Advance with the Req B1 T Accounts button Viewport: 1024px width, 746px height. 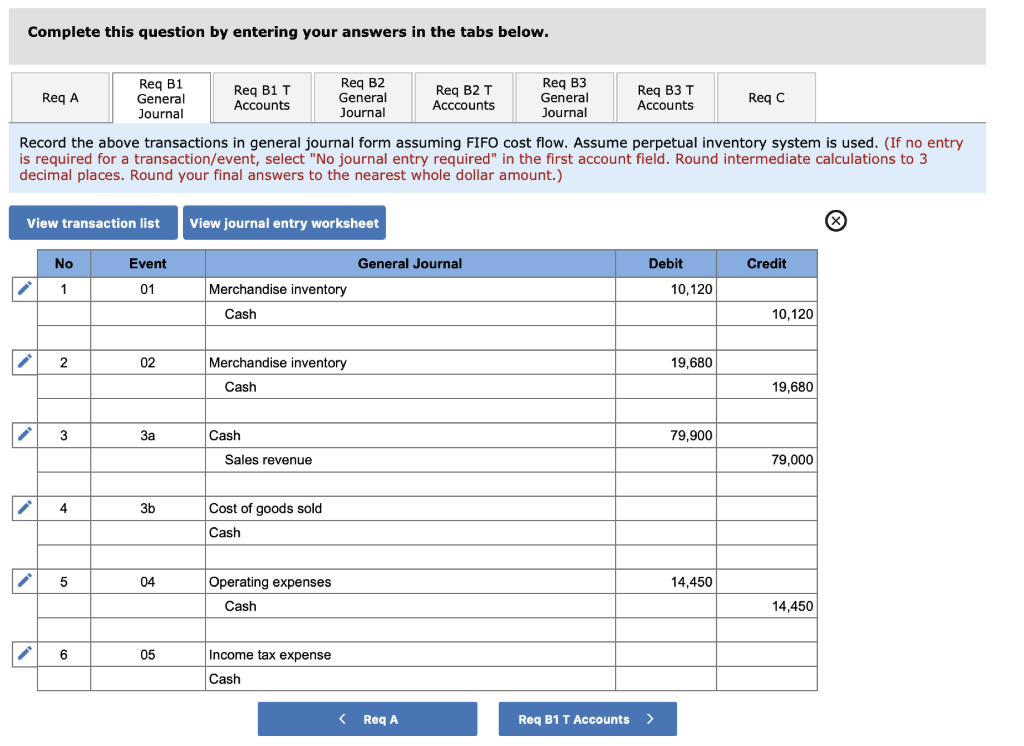point(587,718)
